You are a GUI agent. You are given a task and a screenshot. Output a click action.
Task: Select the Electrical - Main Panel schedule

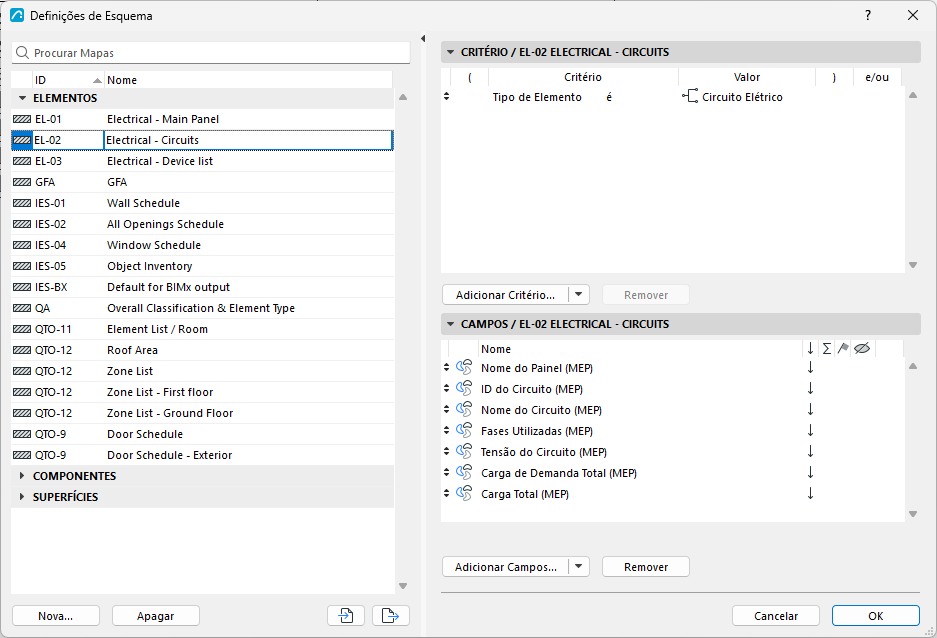(x=203, y=119)
